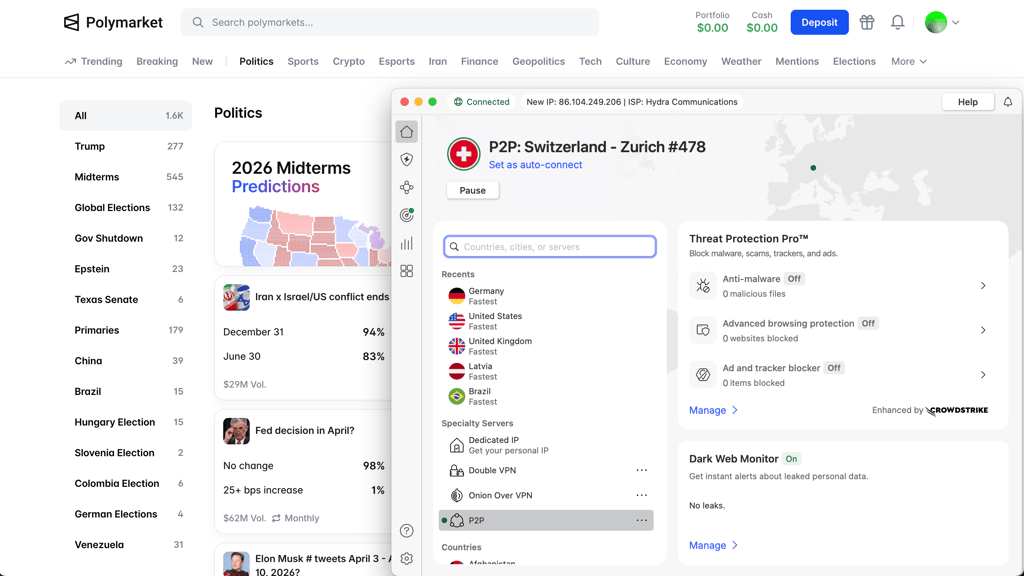Open Meshnet icon in NordVPN sidebar
The height and width of the screenshot is (576, 1024).
tap(406, 187)
